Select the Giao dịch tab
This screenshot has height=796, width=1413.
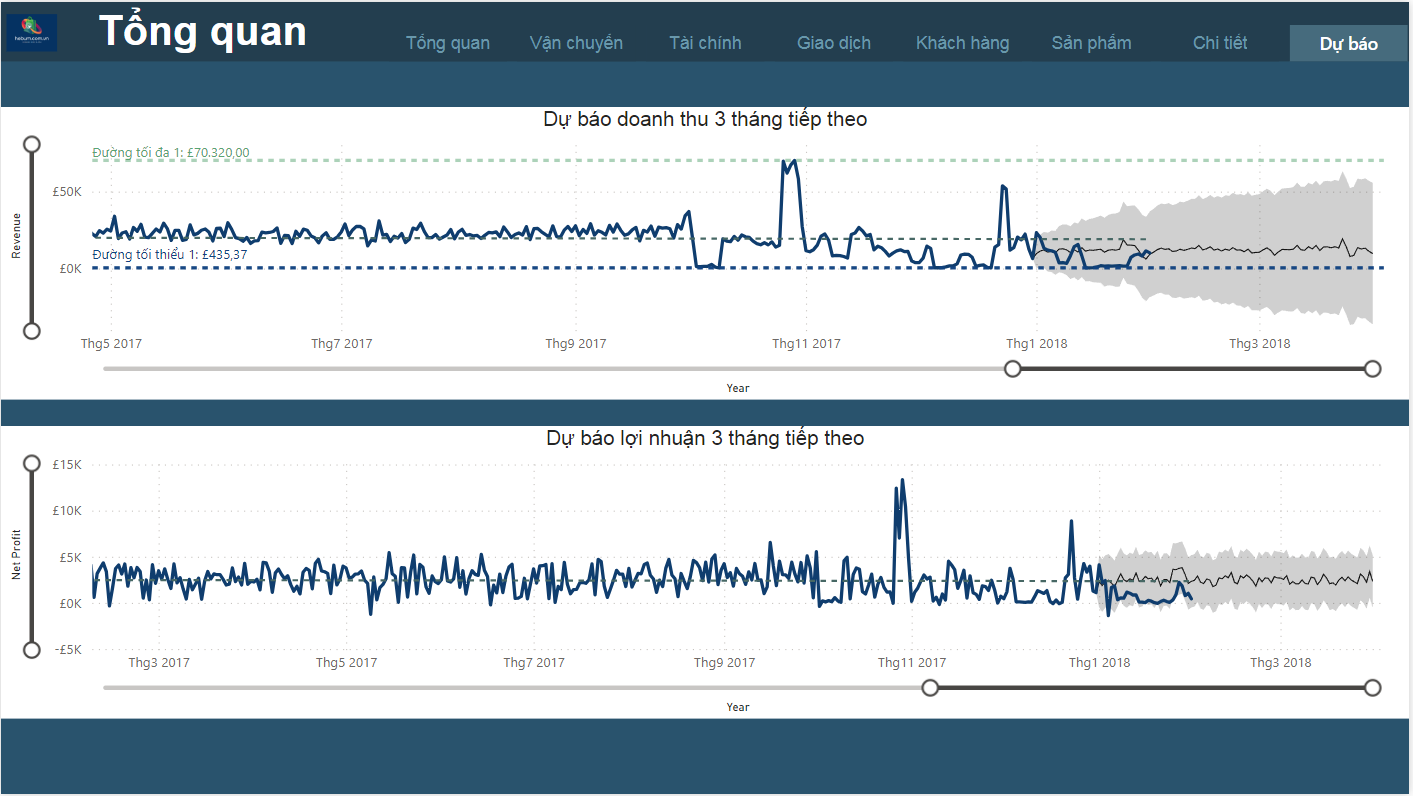pyautogui.click(x=833, y=43)
